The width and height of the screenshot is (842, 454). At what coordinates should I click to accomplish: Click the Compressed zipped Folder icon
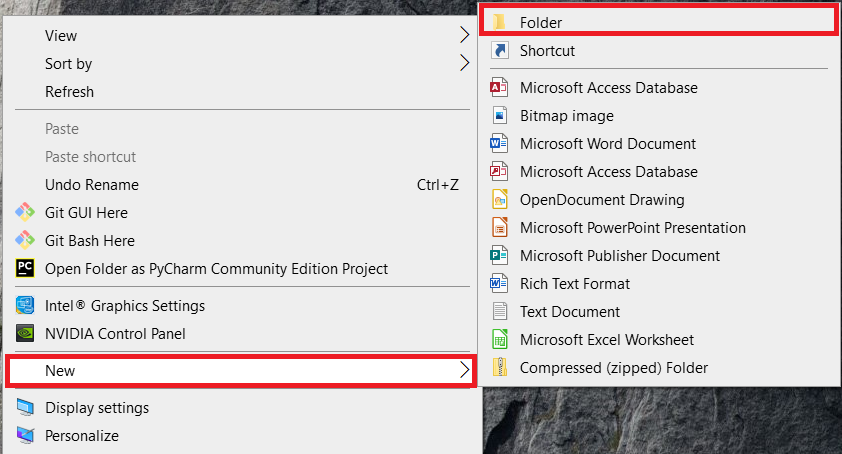coord(499,367)
